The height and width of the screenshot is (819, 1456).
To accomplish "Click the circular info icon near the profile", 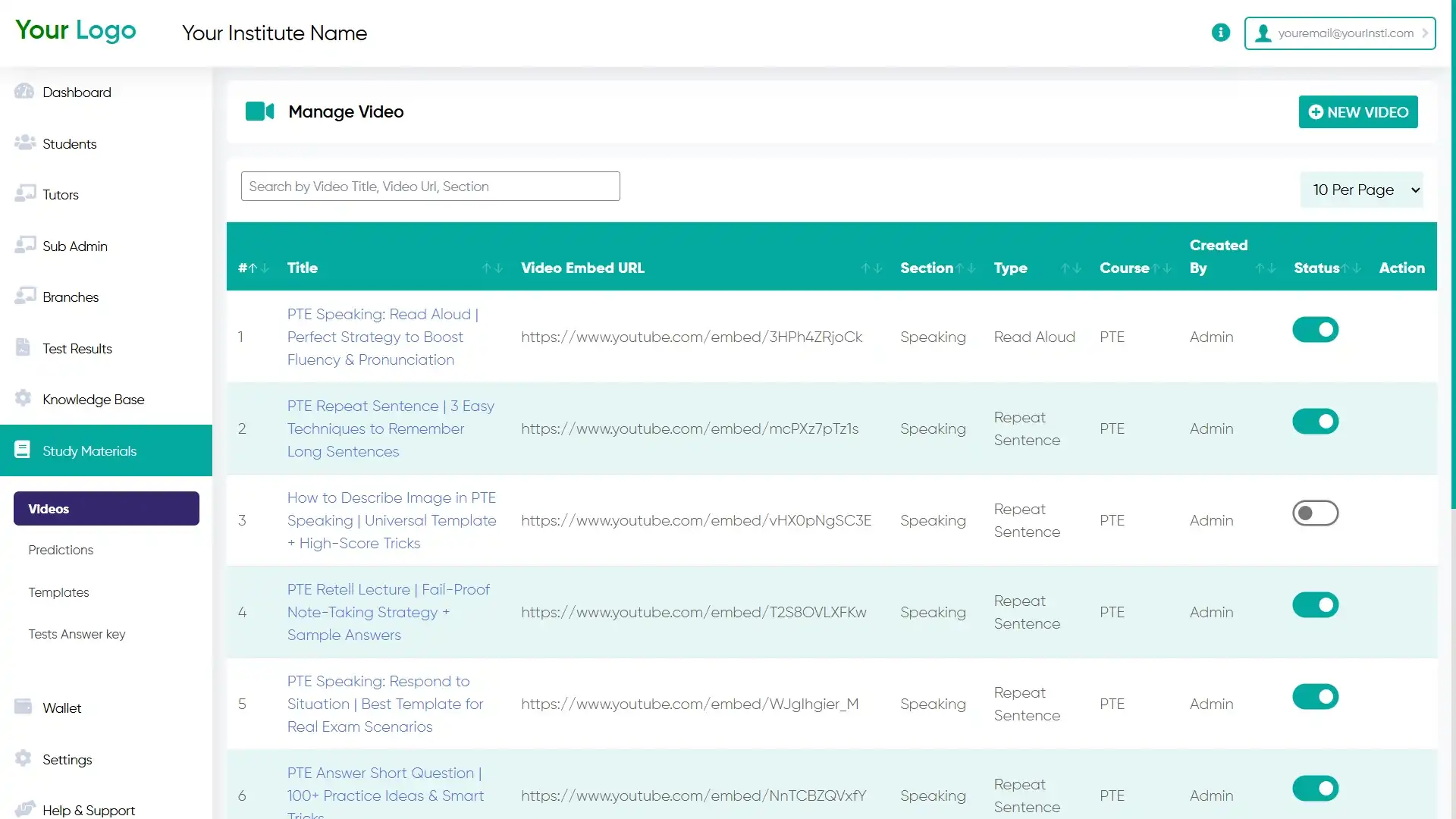I will click(x=1220, y=33).
